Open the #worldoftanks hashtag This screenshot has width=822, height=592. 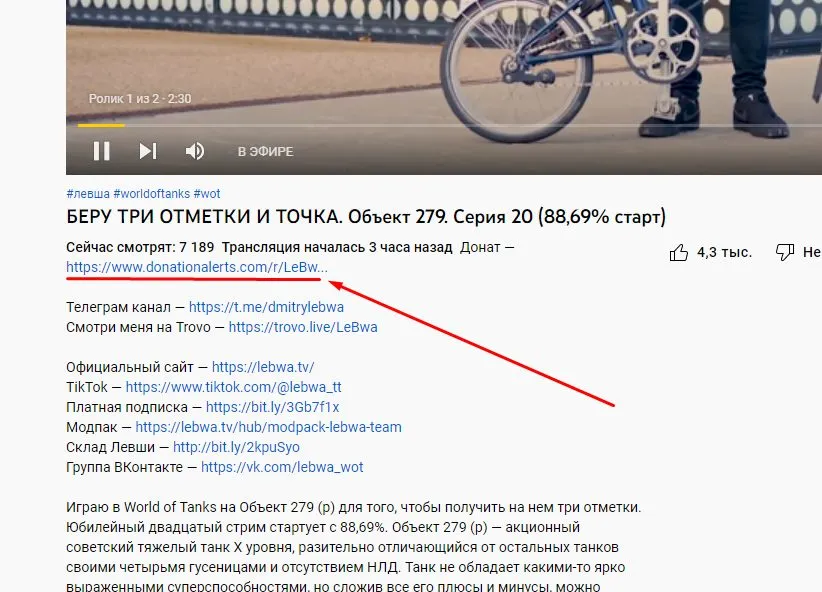tap(152, 193)
